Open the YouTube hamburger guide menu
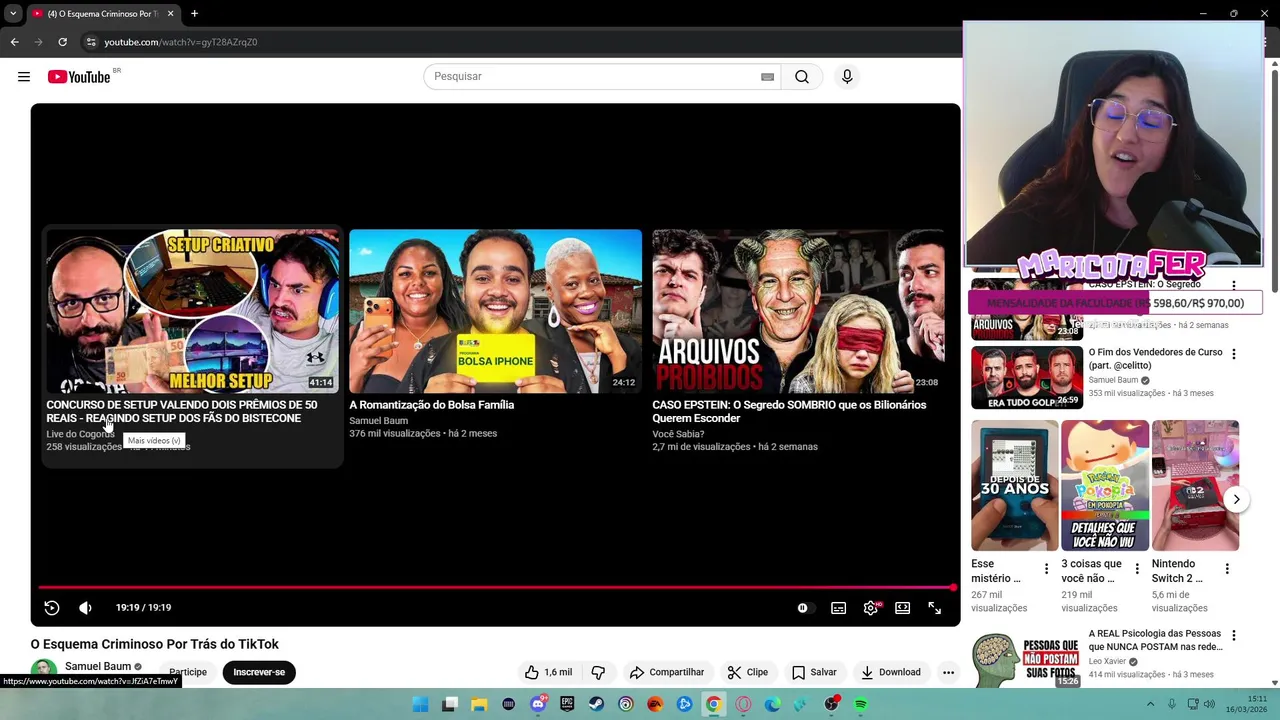 point(24,77)
